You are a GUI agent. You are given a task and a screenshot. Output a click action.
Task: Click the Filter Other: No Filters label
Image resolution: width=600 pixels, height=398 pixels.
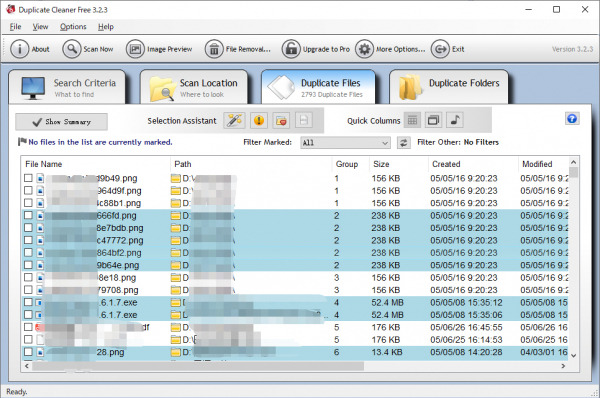458,142
